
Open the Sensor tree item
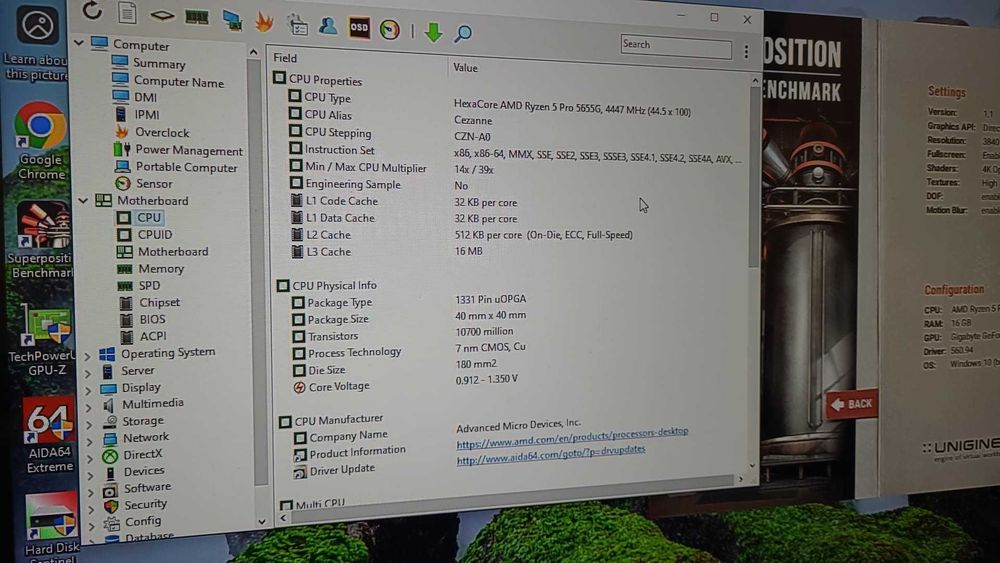[x=154, y=184]
